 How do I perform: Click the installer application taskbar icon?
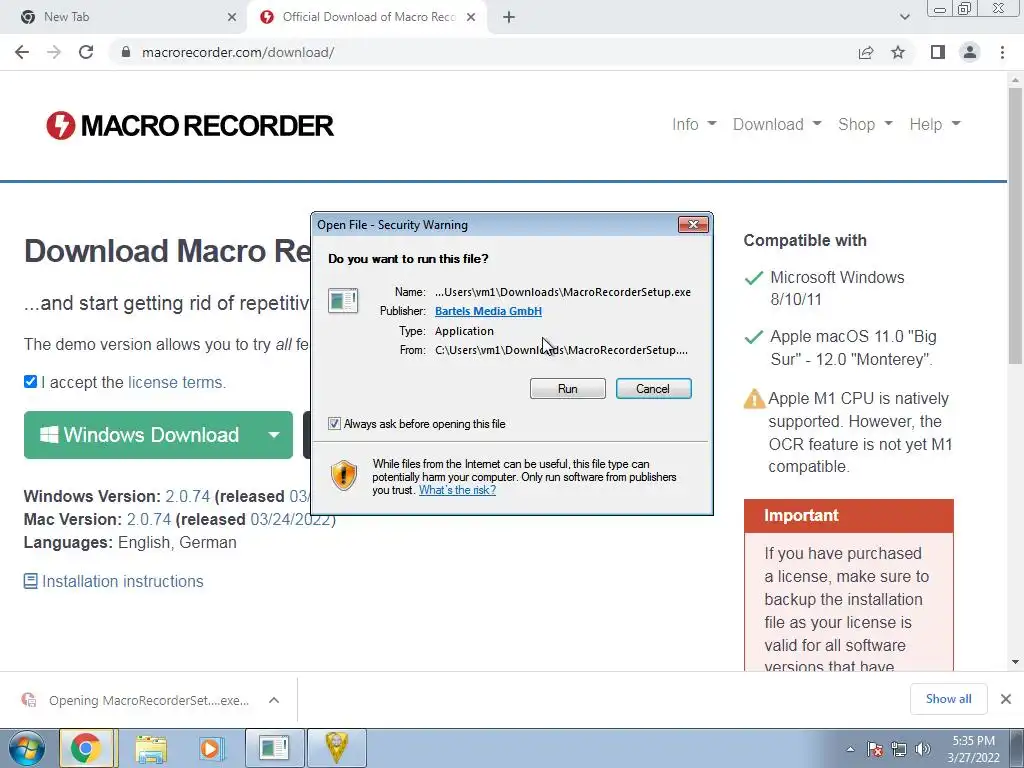coord(274,748)
